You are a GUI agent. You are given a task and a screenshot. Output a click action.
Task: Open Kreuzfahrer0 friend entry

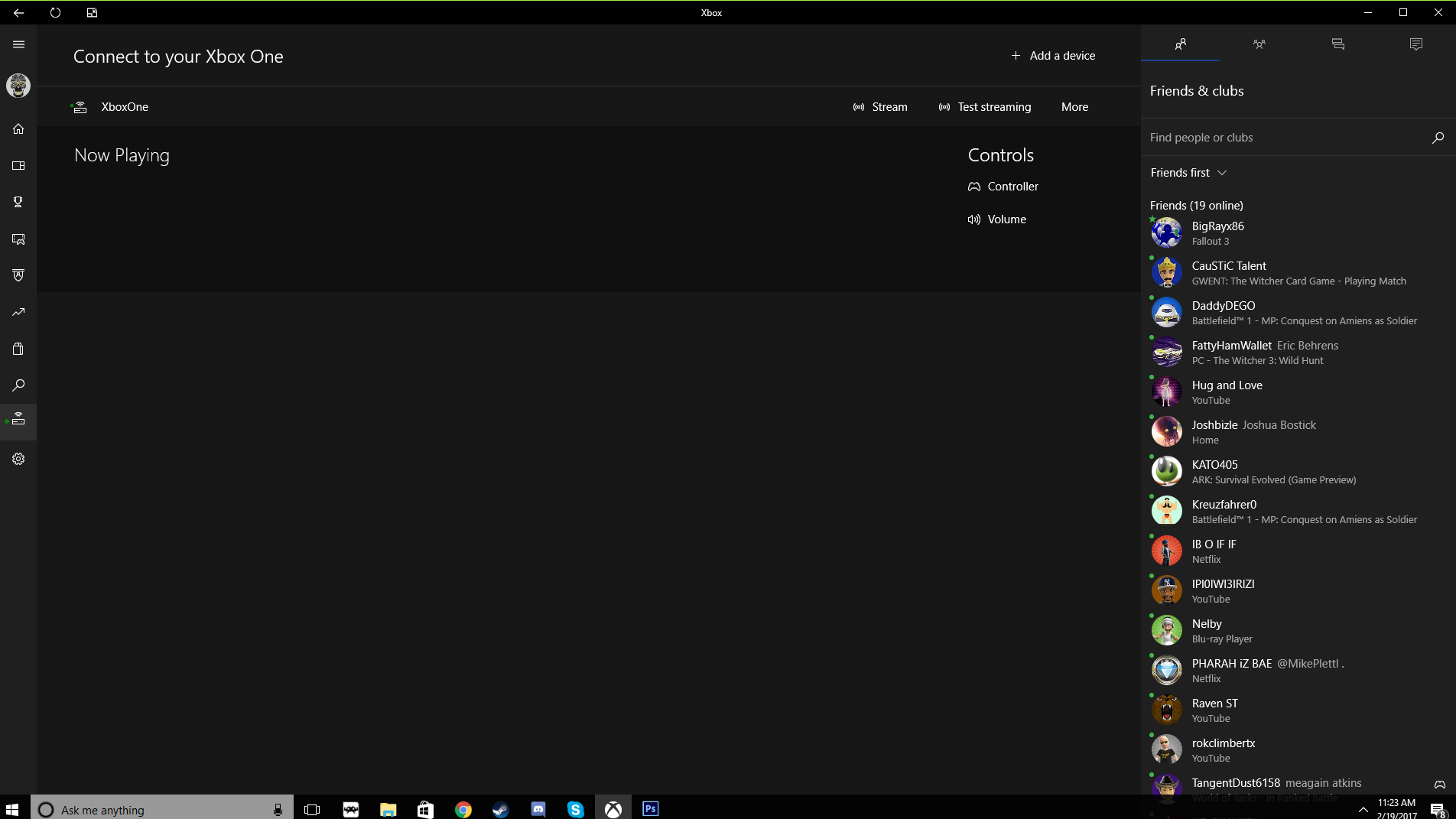click(x=1298, y=512)
